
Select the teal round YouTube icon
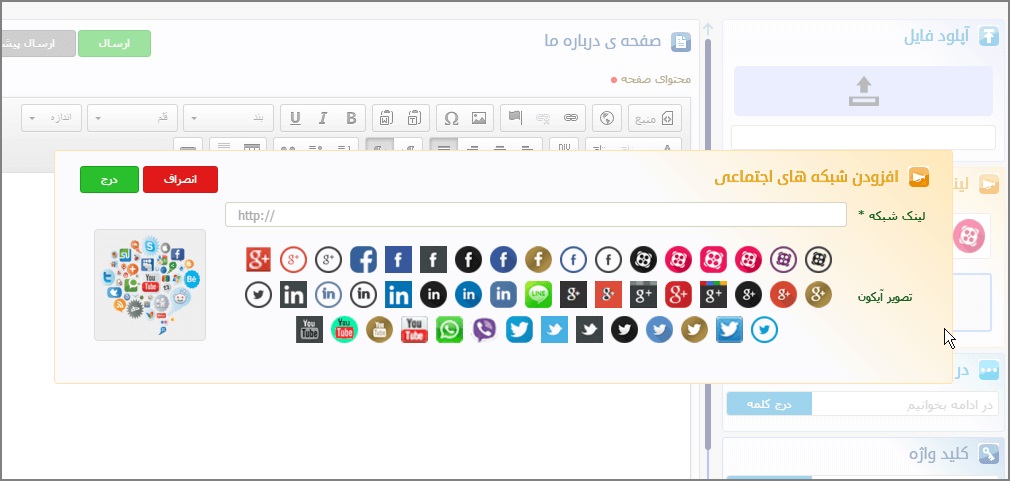click(x=344, y=329)
